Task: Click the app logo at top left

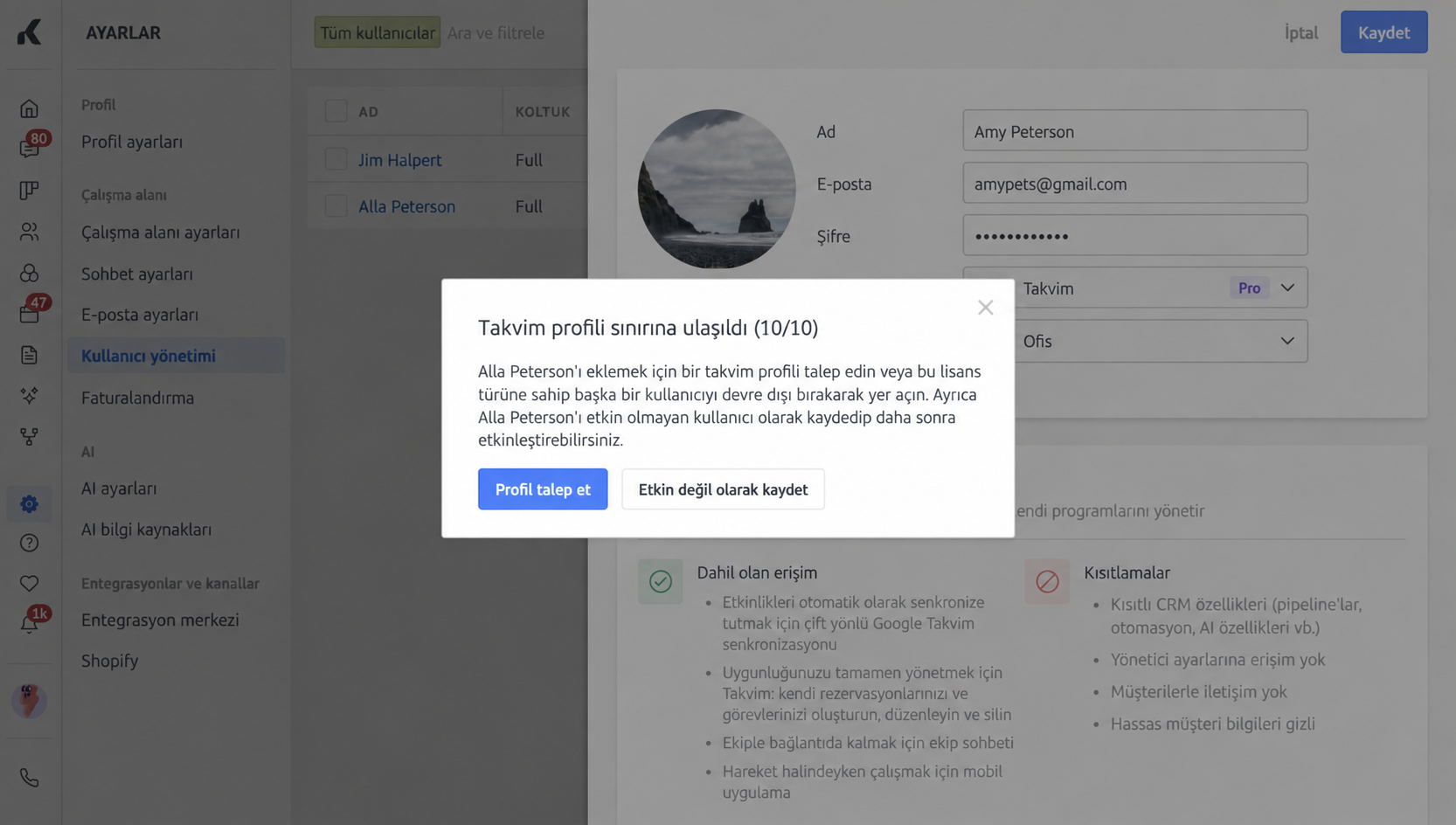Action: 29,32
